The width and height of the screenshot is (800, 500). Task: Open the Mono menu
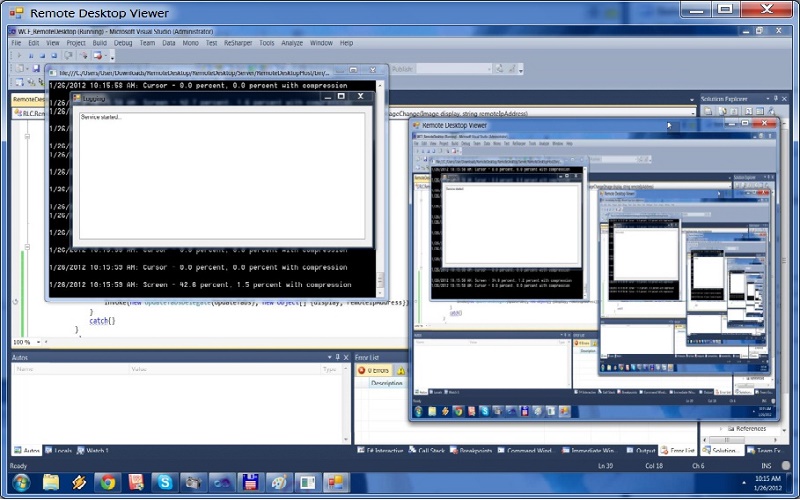tap(190, 43)
